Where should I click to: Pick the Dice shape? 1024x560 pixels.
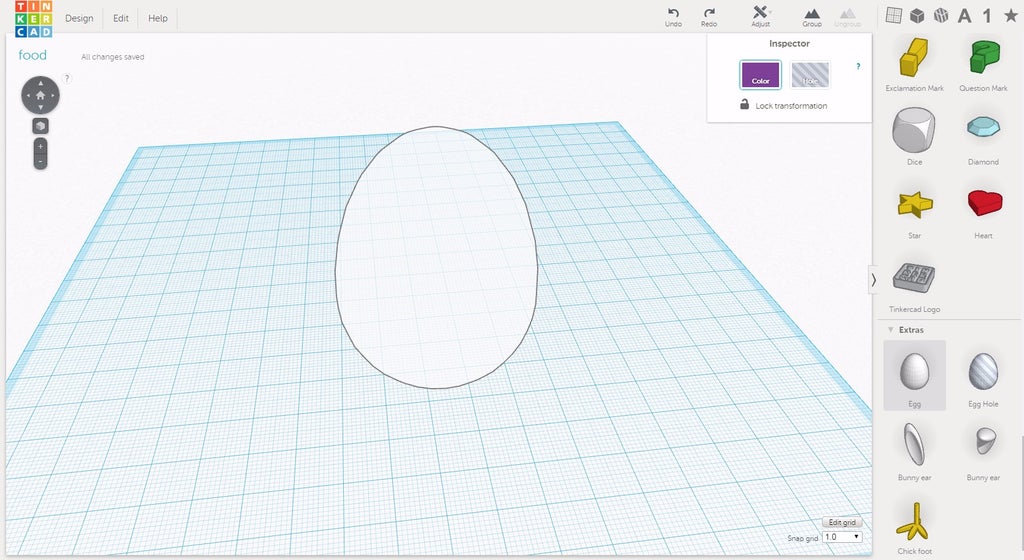tap(914, 136)
